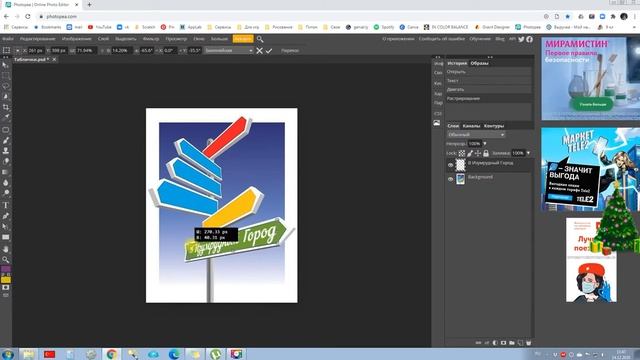Open the fill (Заливка) slider arrow

pos(528,153)
